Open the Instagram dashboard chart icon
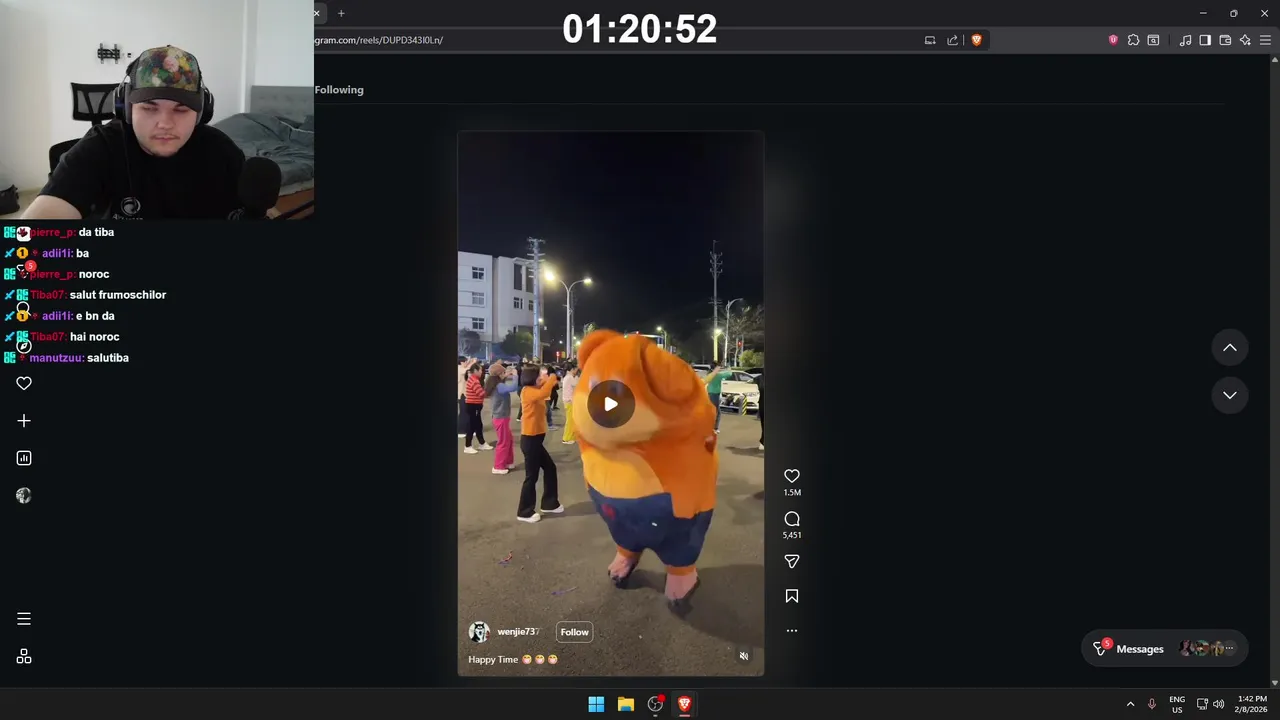Image resolution: width=1280 pixels, height=720 pixels. point(24,458)
